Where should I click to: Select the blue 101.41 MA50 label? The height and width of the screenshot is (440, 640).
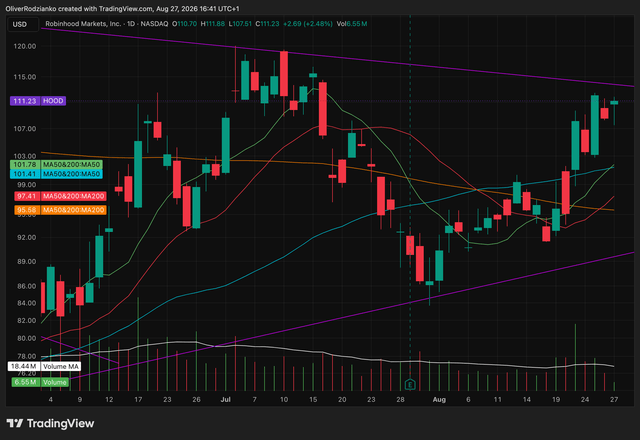coord(56,174)
